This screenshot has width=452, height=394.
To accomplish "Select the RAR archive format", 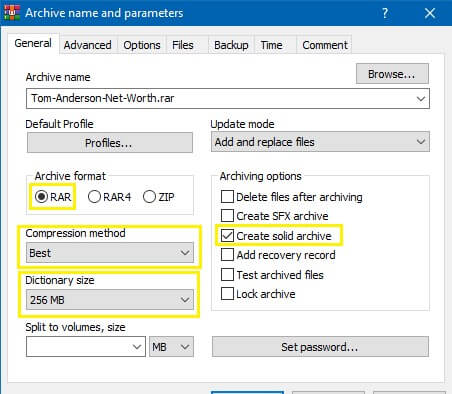I will 53,197.
